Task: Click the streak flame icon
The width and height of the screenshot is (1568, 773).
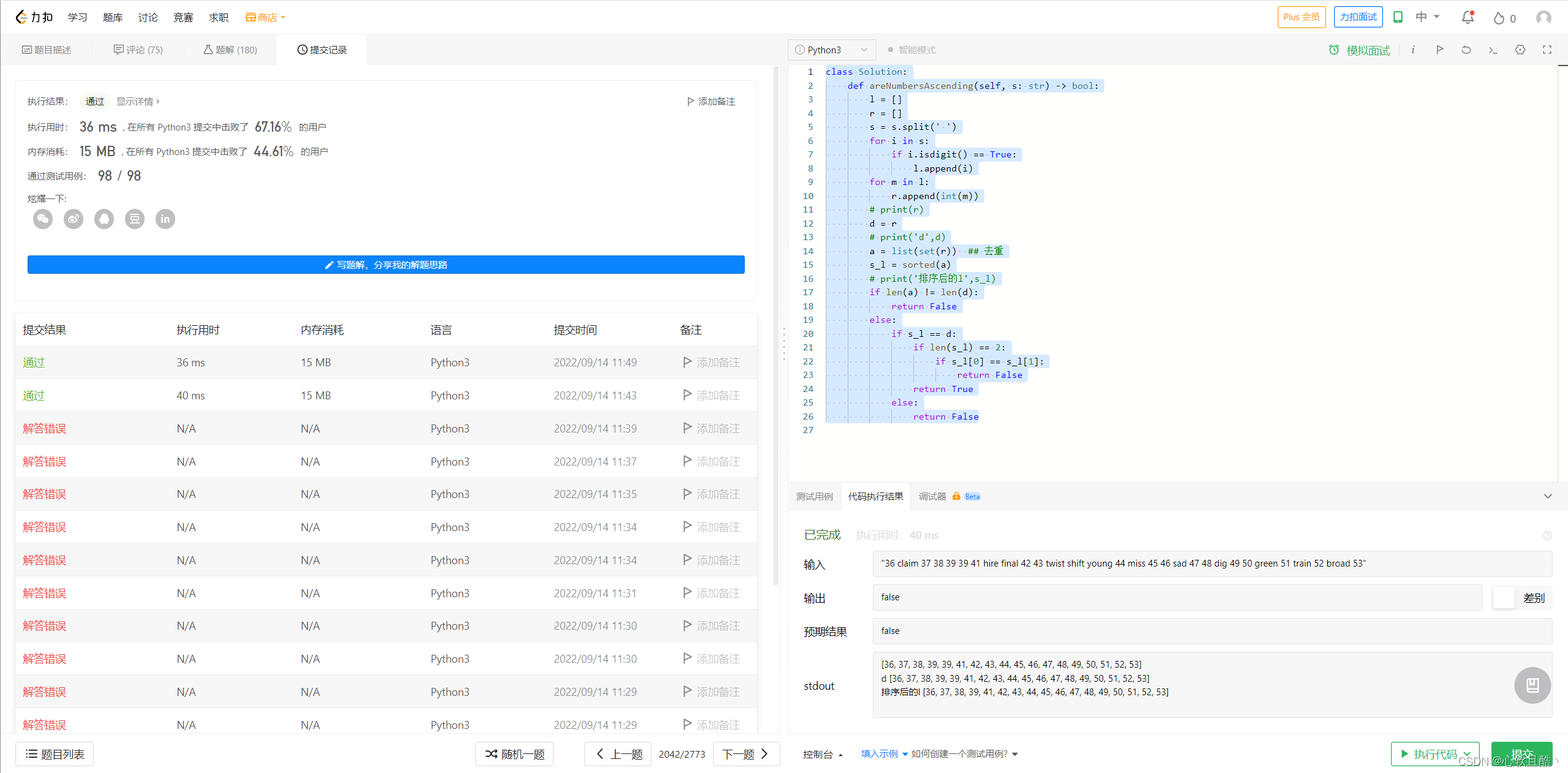Action: 1499,18
